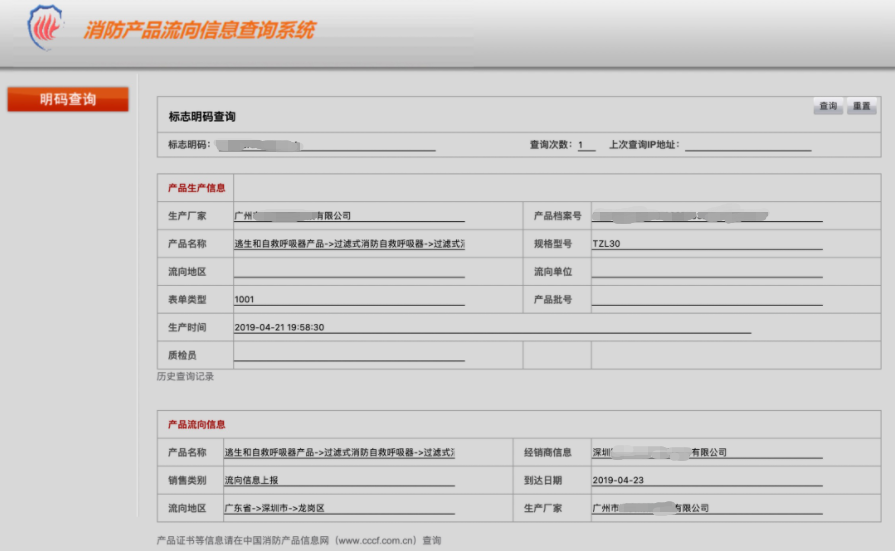Open the 历史查询记录 link

click(185, 376)
